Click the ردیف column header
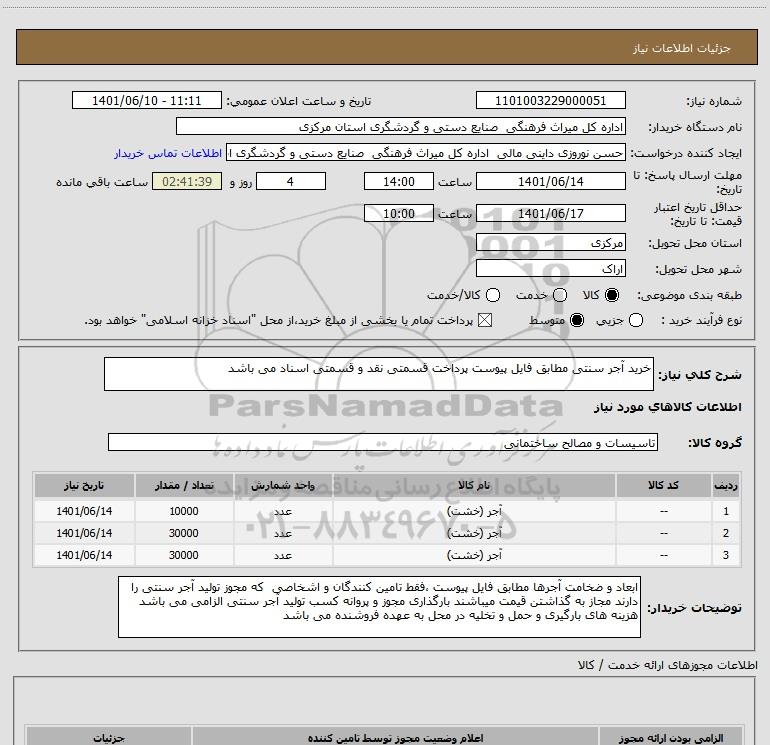Screen dimensions: 770x745 [x=726, y=486]
